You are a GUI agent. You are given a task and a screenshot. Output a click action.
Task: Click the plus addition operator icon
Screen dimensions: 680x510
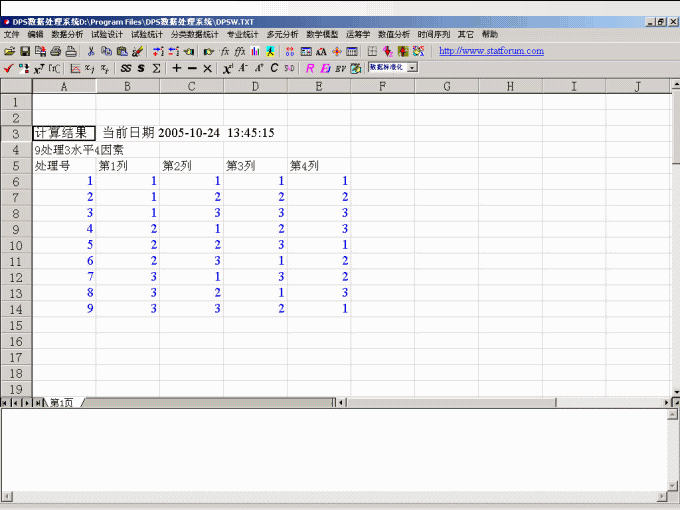coord(176,68)
